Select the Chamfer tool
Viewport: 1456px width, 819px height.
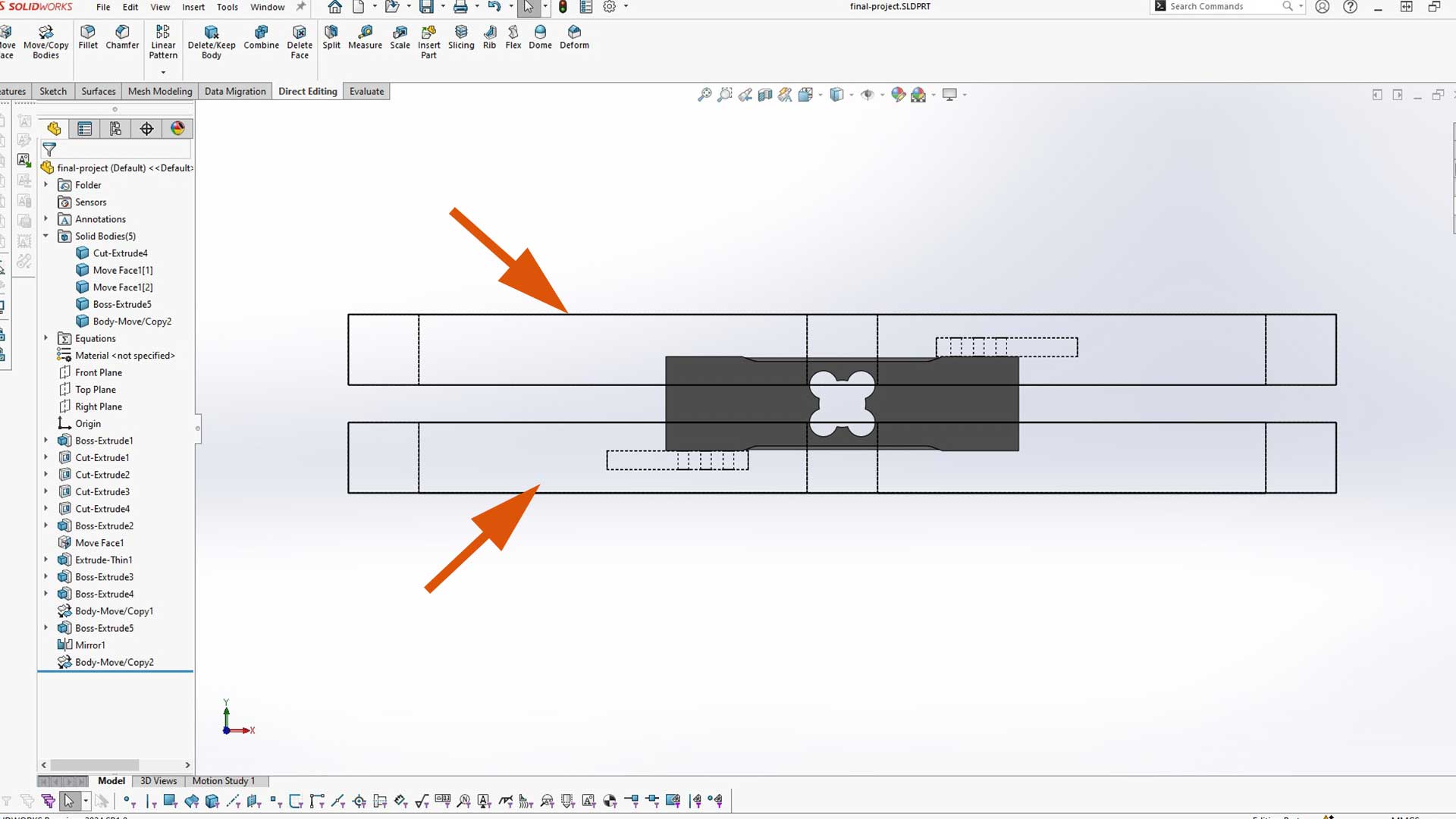click(x=122, y=37)
